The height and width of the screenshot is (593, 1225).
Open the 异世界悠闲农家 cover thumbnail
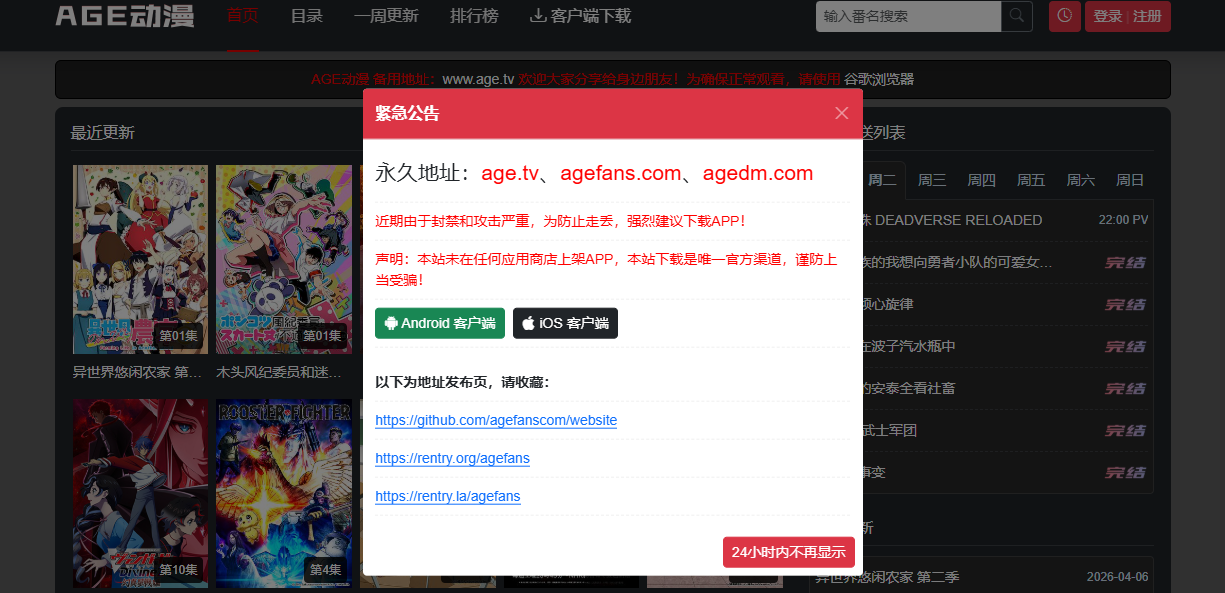140,258
